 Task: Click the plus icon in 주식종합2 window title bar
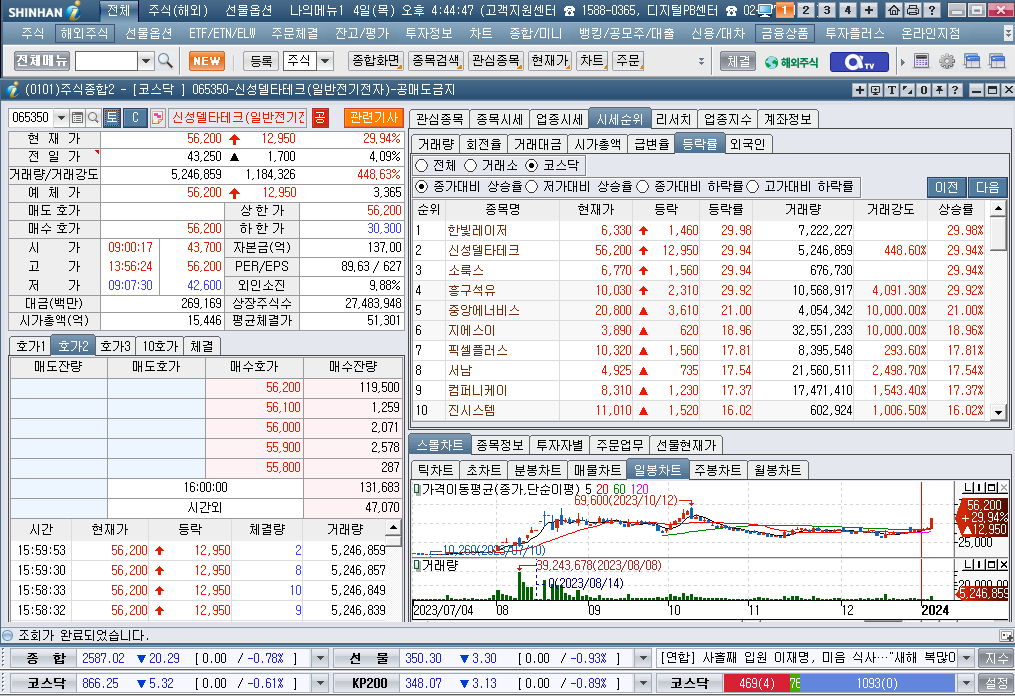point(860,90)
